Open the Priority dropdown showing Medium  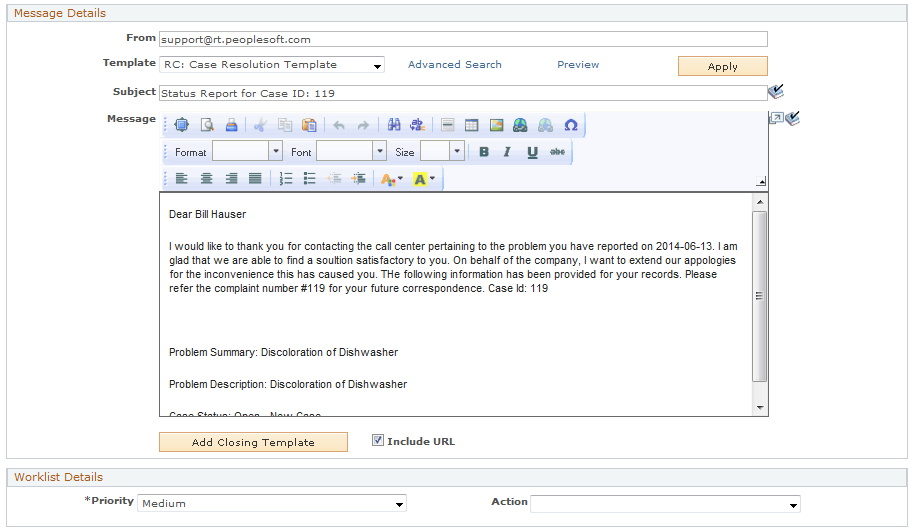pyautogui.click(x=272, y=504)
